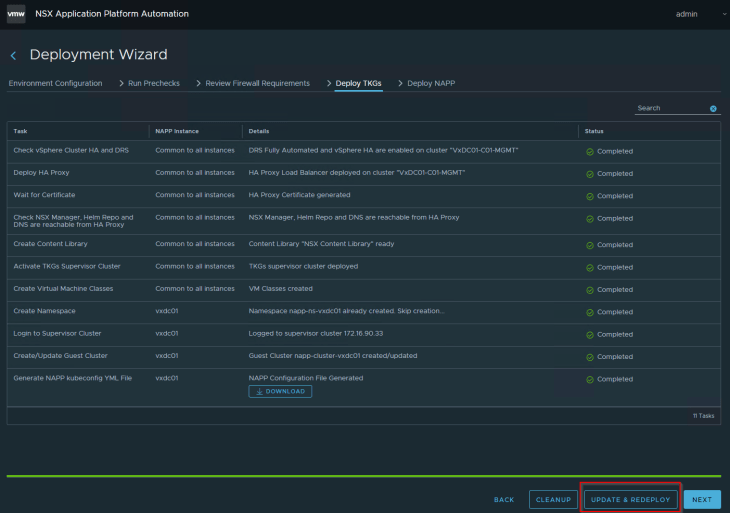
Task: Click the VMware logo icon
Action: pos(16,14)
